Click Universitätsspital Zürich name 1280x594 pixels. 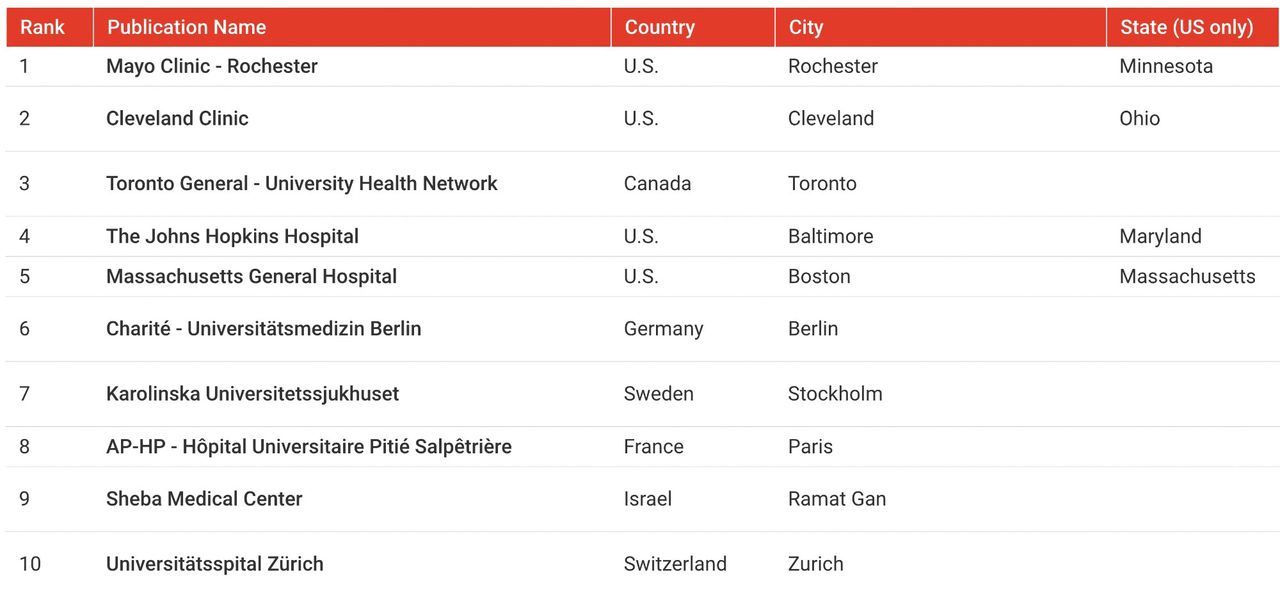(x=214, y=563)
